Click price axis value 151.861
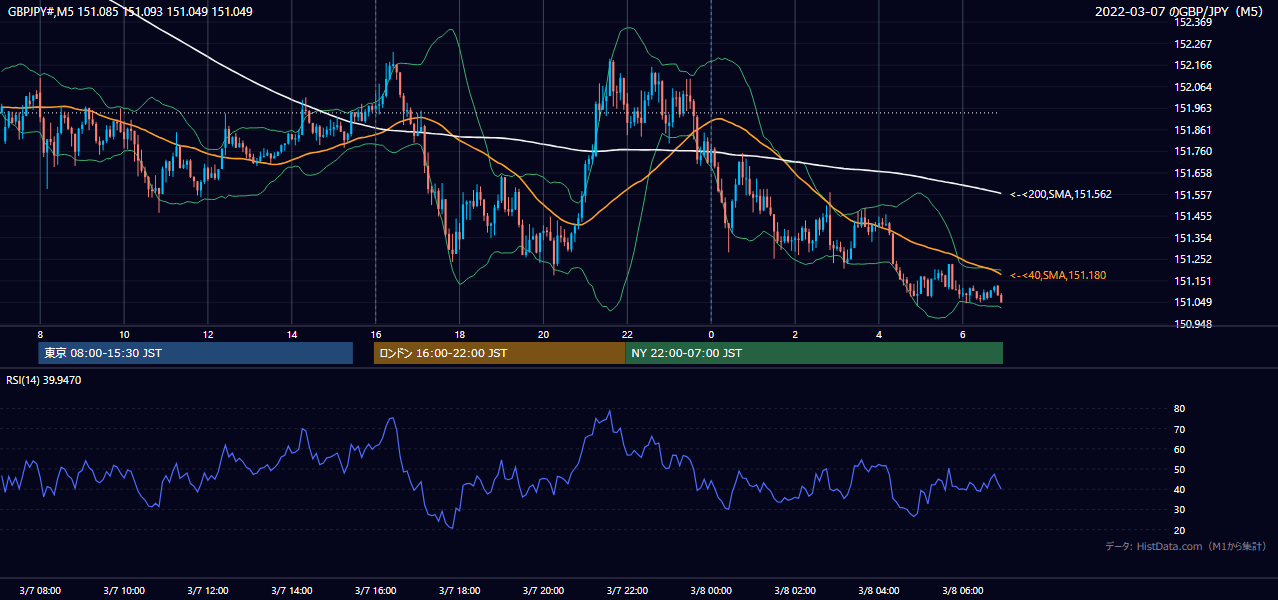This screenshot has height=600, width=1278. coord(1192,130)
